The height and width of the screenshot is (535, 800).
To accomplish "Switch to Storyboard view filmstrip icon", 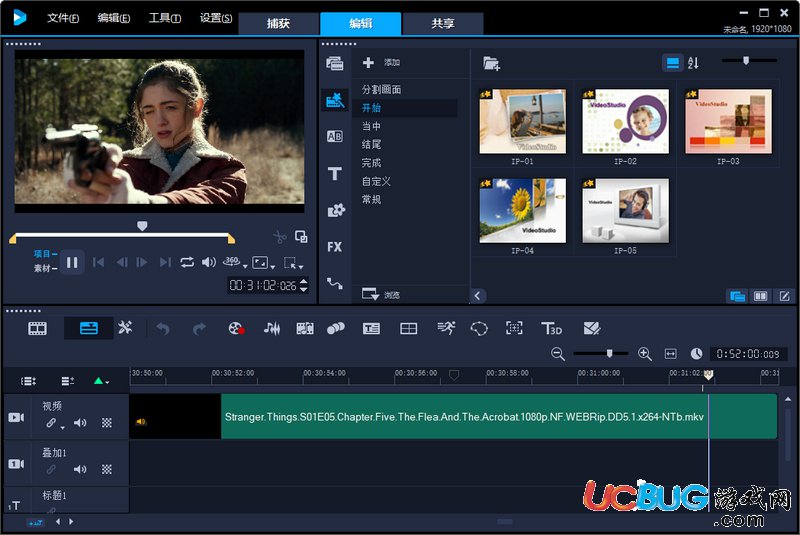I will point(37,328).
